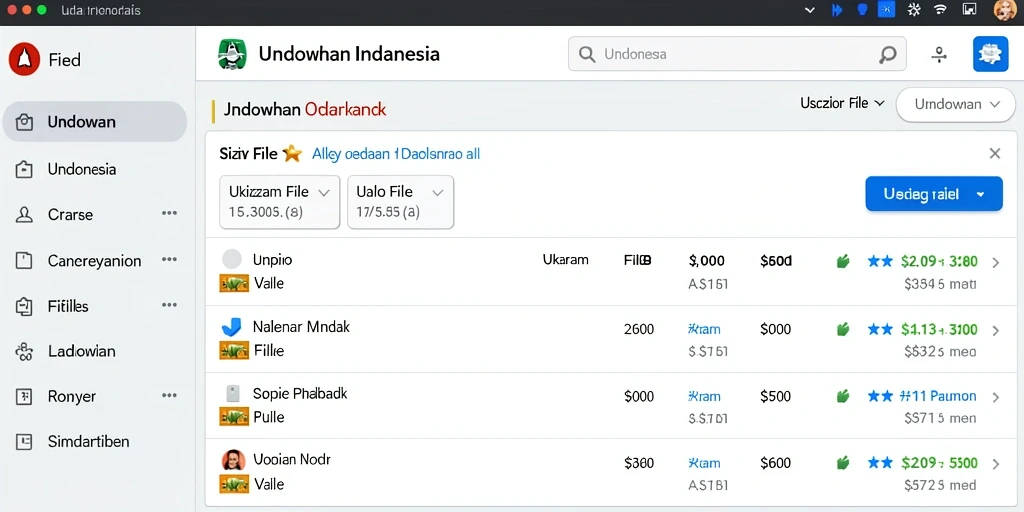Select the round circle on the Unpiio row
Screen dimensions: 1024x512
pos(232,259)
